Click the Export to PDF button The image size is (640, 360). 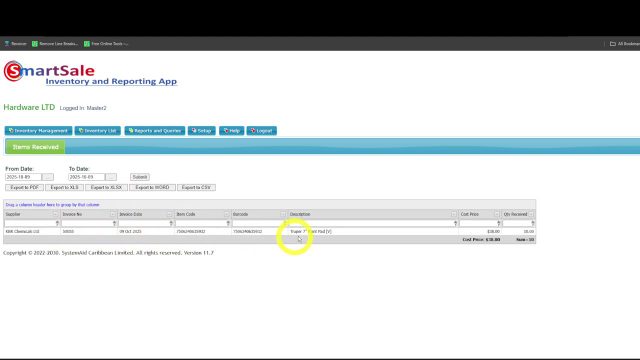point(24,187)
